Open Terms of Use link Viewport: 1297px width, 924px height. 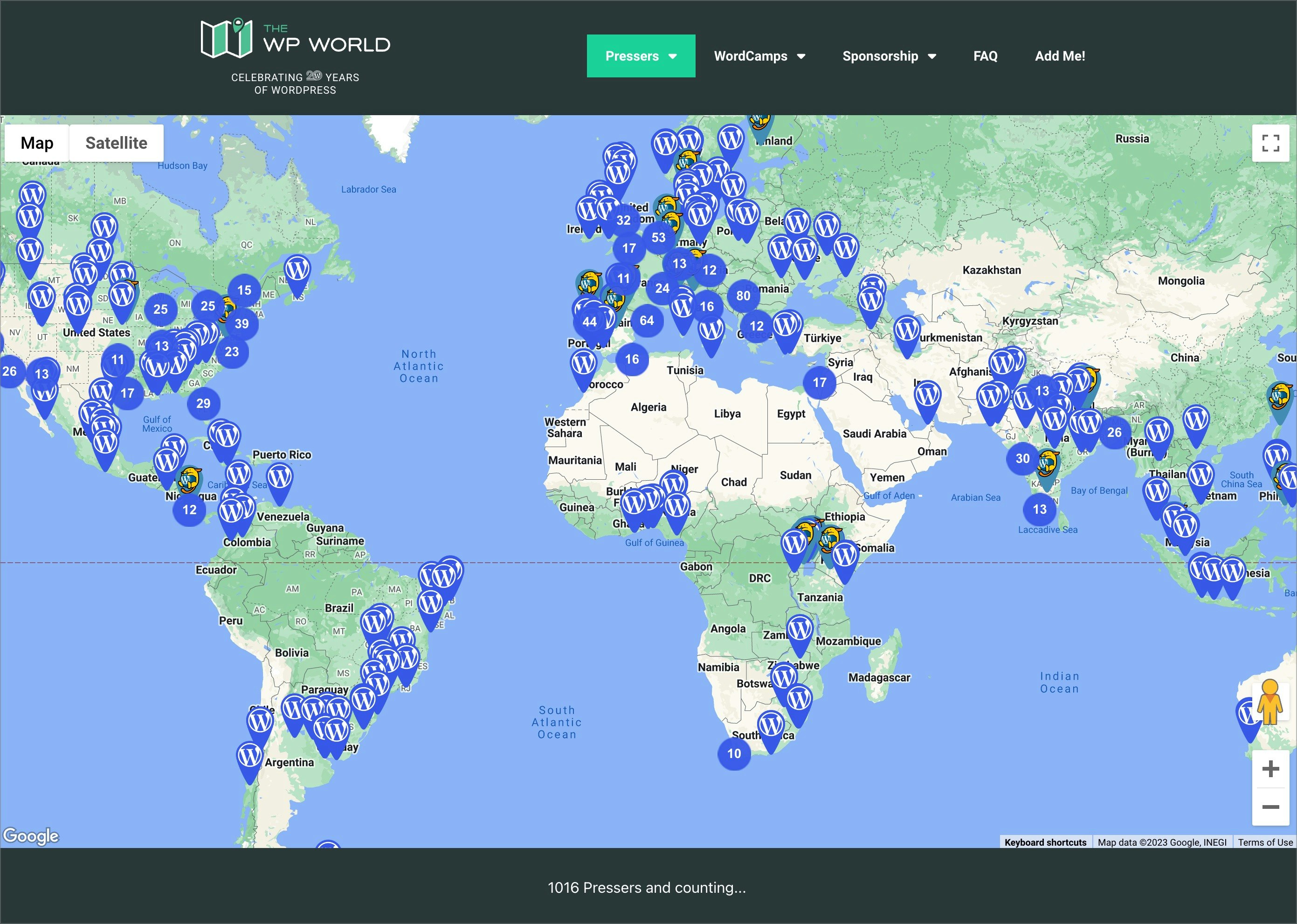(x=1265, y=842)
